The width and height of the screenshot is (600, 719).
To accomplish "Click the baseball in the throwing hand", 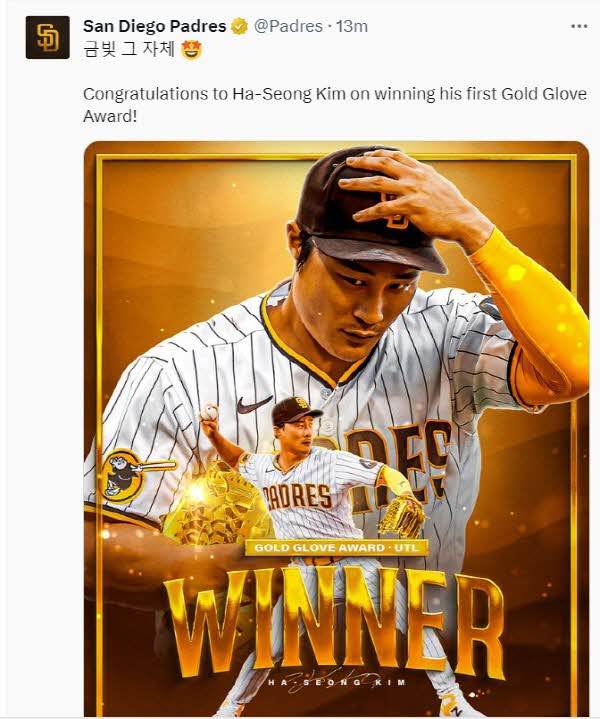I will 209,413.
